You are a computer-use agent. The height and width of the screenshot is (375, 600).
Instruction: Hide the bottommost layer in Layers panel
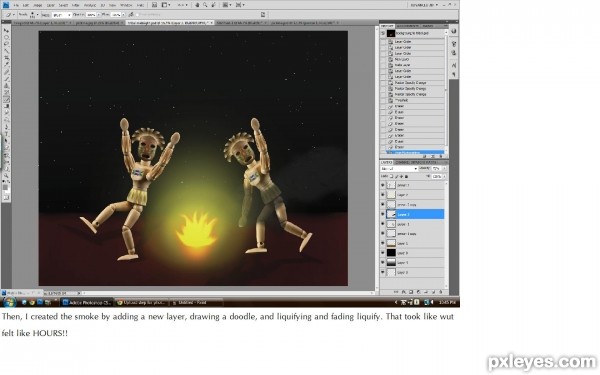[x=383, y=272]
